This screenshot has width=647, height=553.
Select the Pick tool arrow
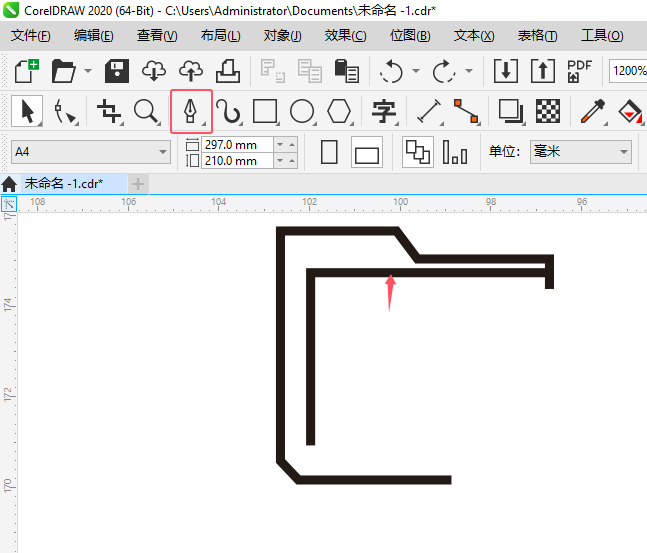[27, 111]
